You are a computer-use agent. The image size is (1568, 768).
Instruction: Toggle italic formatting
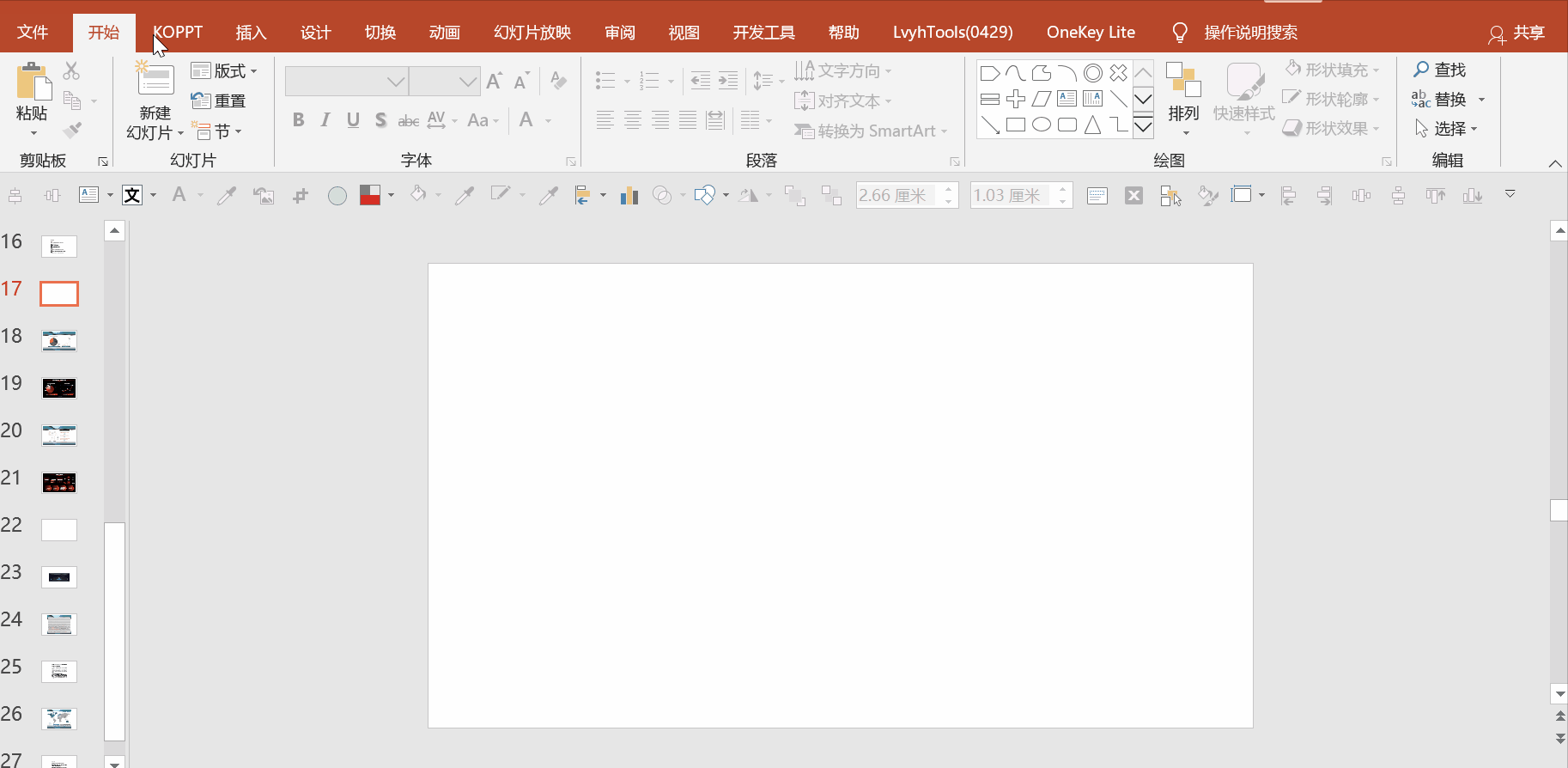click(x=325, y=120)
